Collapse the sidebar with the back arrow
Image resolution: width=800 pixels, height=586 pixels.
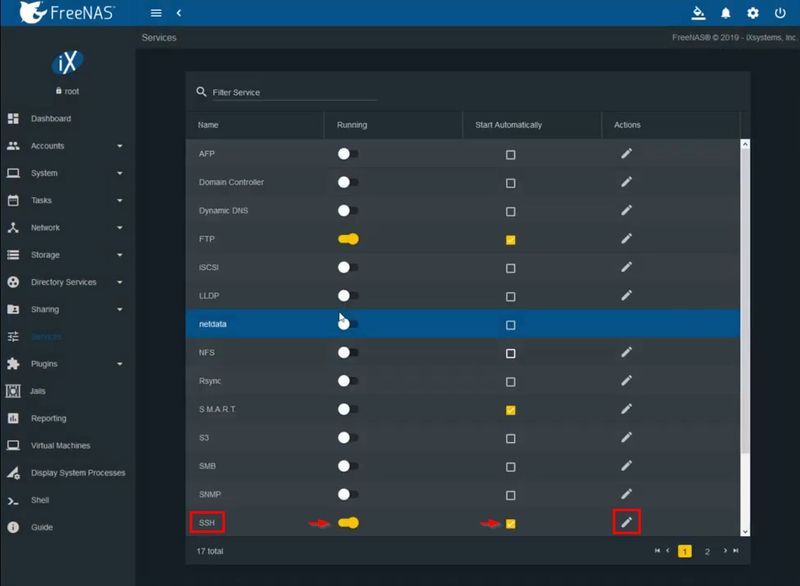(179, 13)
